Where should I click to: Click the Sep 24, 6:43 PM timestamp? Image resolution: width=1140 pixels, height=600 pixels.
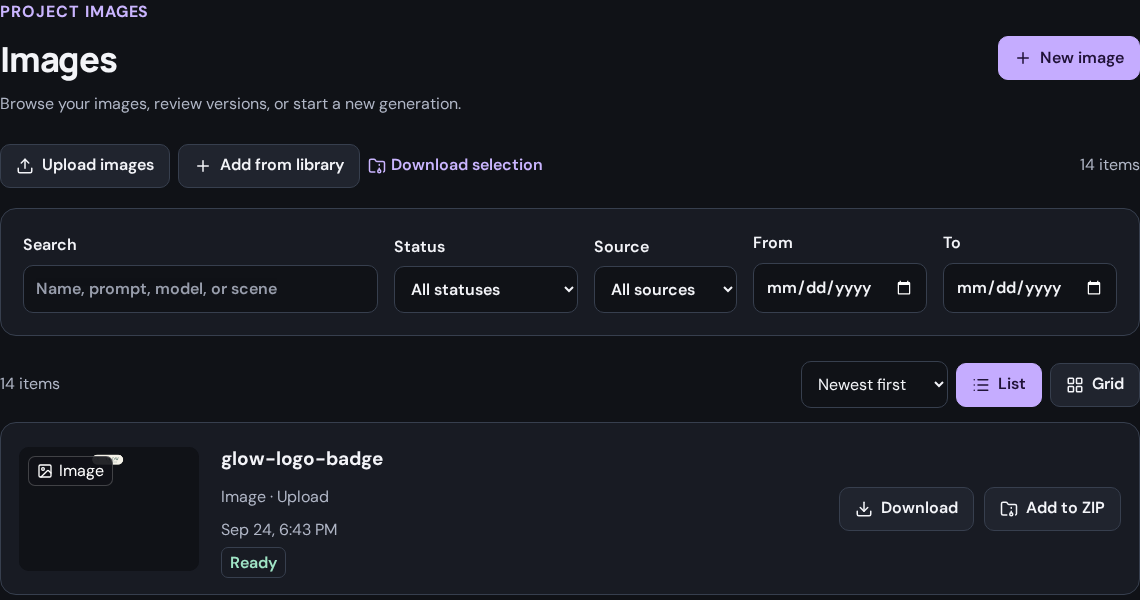click(x=279, y=529)
